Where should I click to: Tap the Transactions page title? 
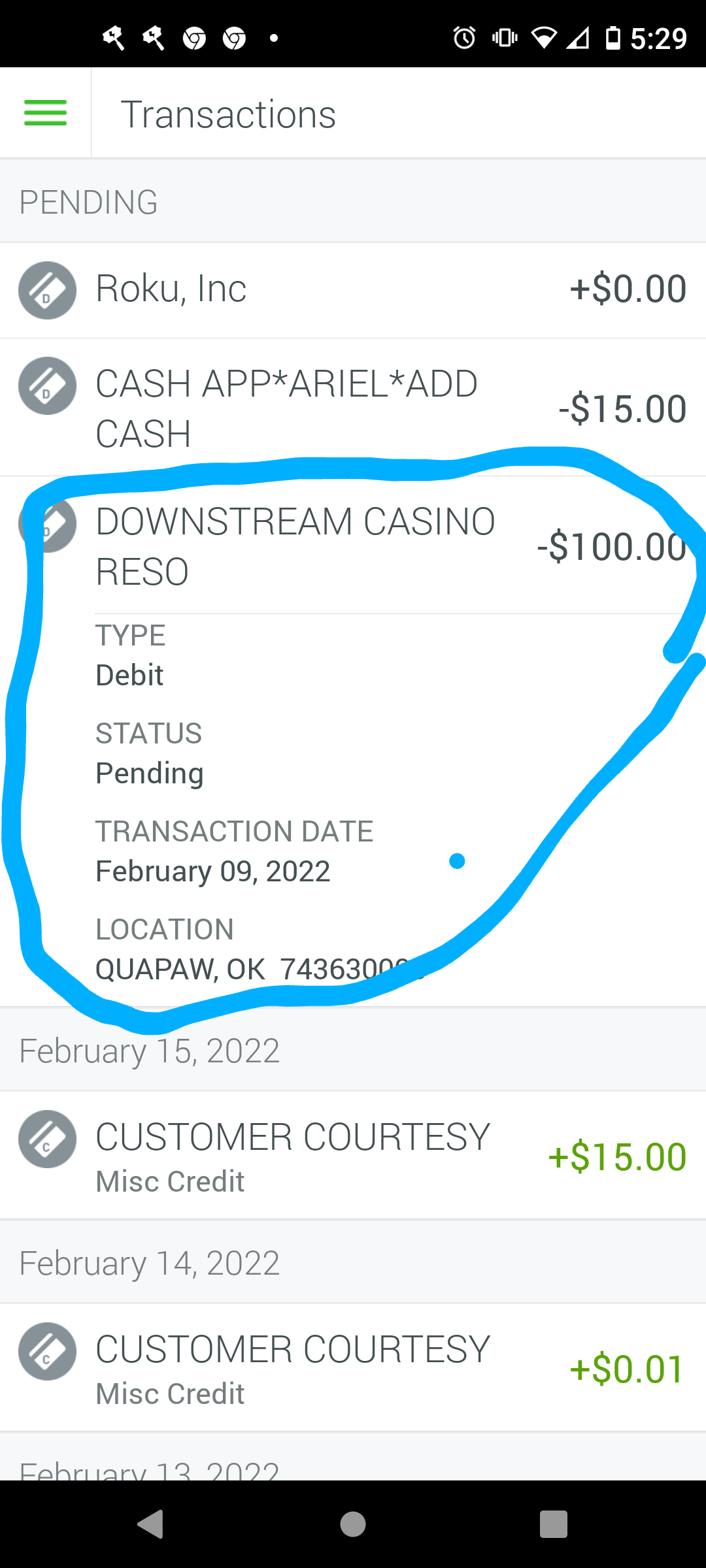point(228,114)
